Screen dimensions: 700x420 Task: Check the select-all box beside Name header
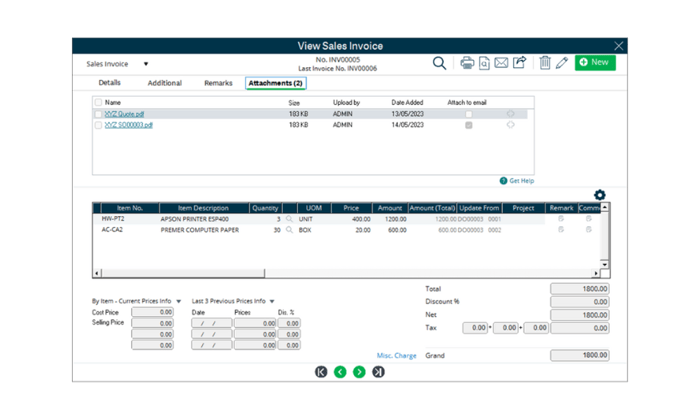coord(98,102)
